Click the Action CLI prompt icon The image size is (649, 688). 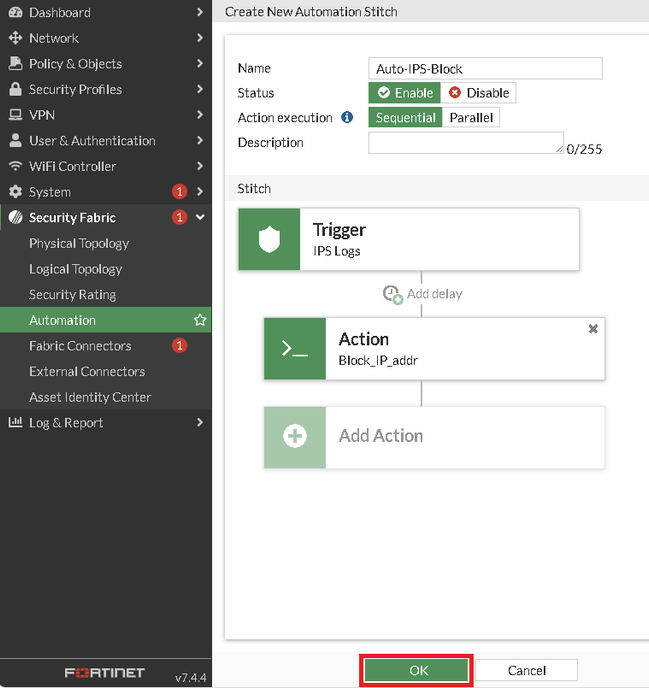(295, 349)
